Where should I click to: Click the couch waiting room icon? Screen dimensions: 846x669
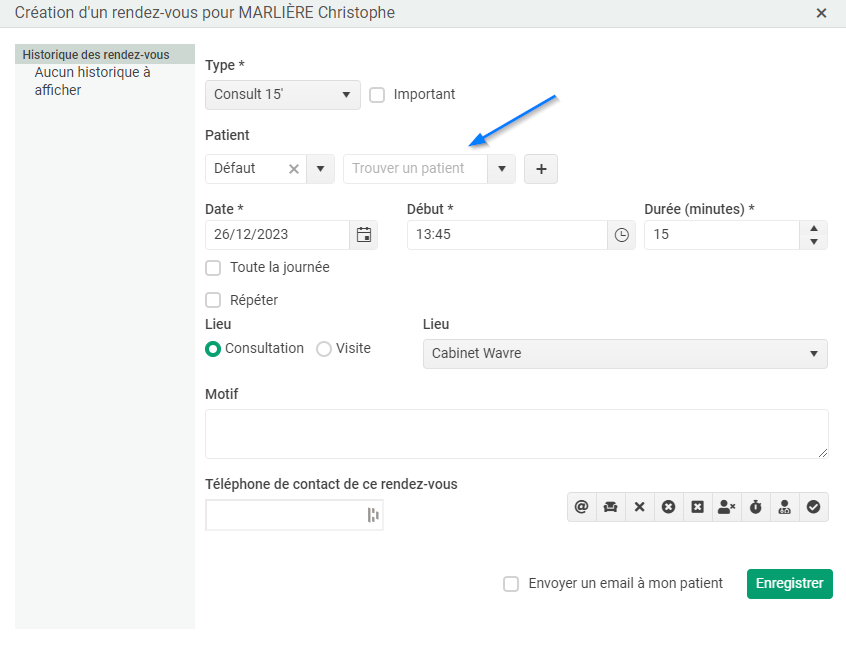pyautogui.click(x=611, y=507)
